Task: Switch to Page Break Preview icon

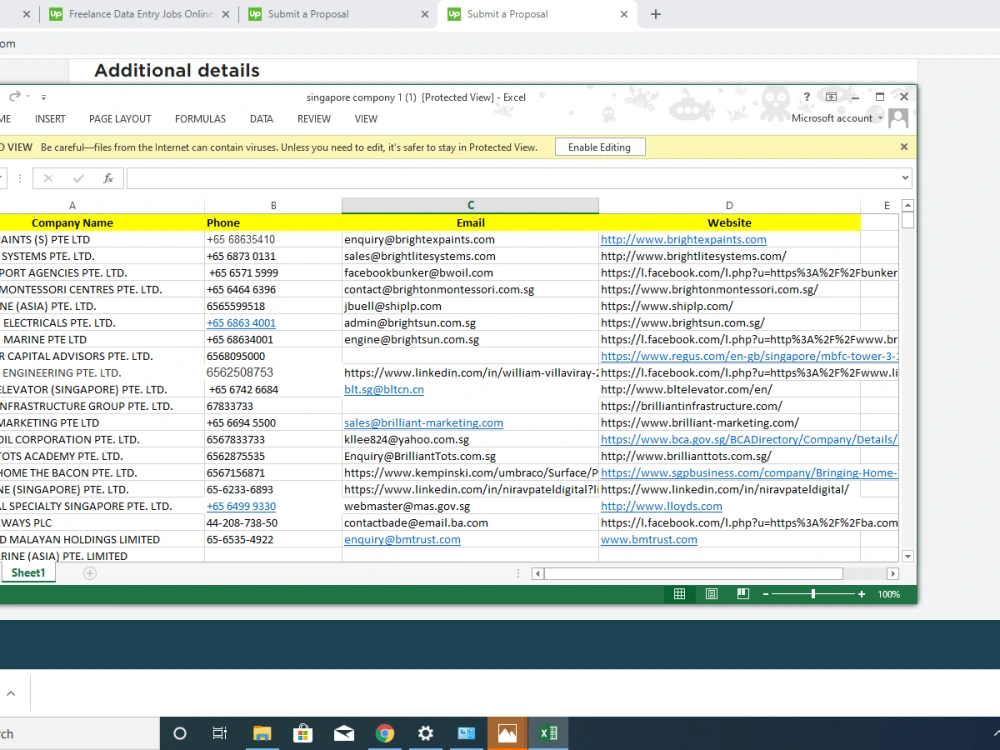Action: coord(742,594)
